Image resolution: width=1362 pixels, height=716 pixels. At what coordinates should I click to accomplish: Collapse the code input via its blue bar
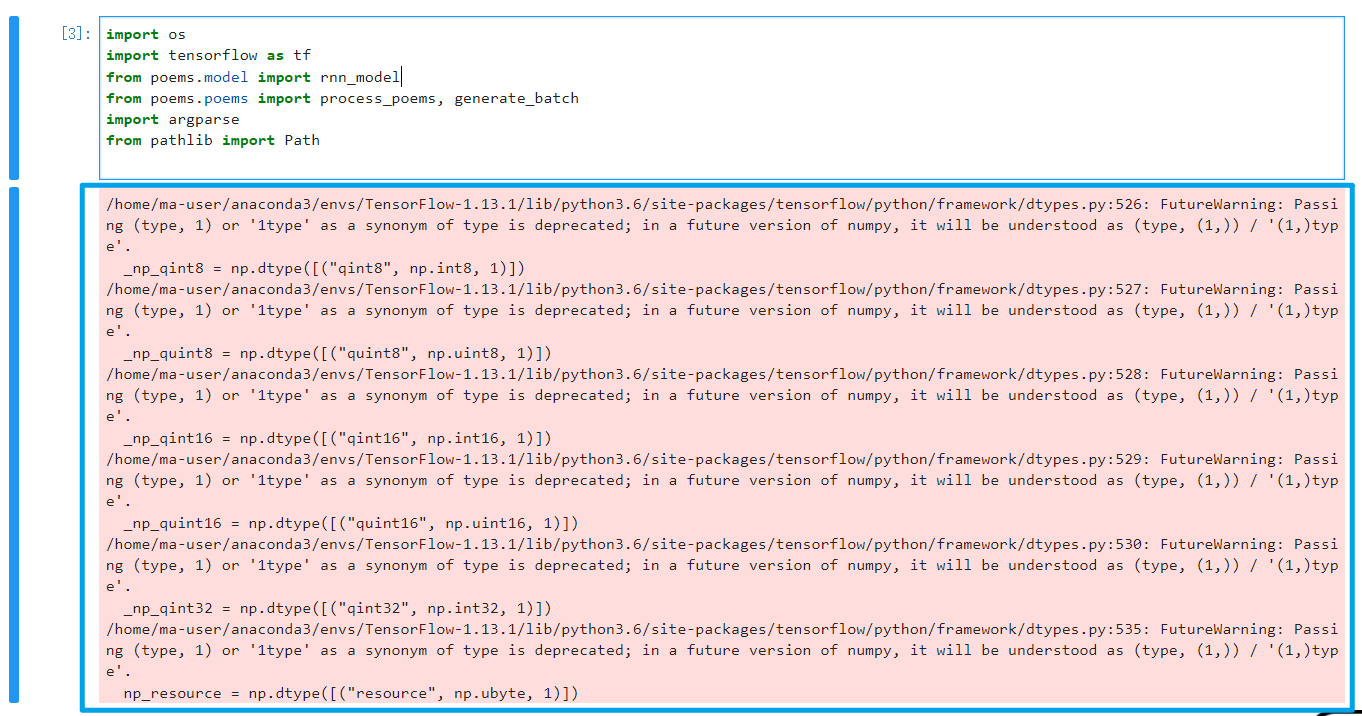coord(14,98)
